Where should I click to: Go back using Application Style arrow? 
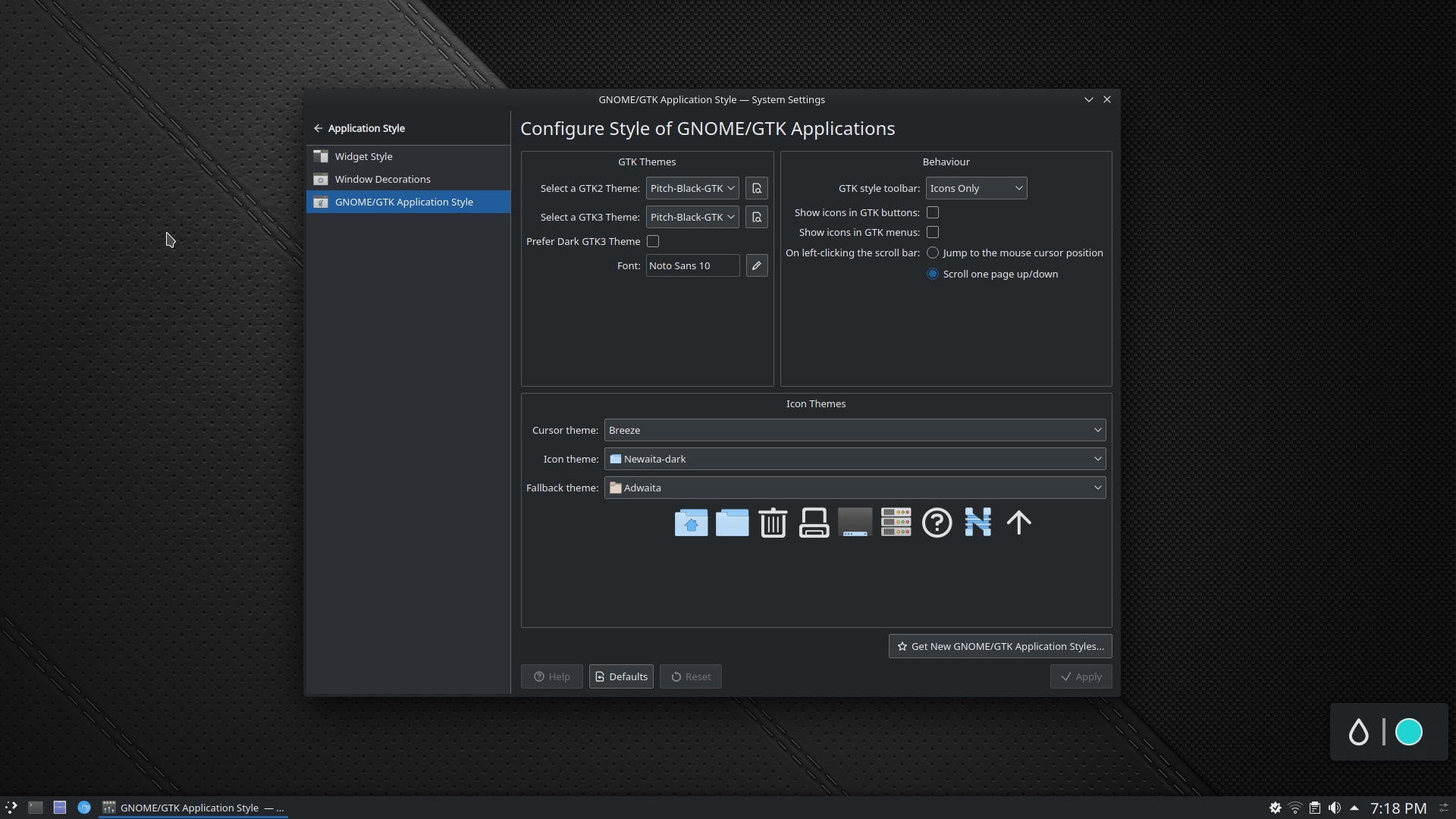coord(318,128)
